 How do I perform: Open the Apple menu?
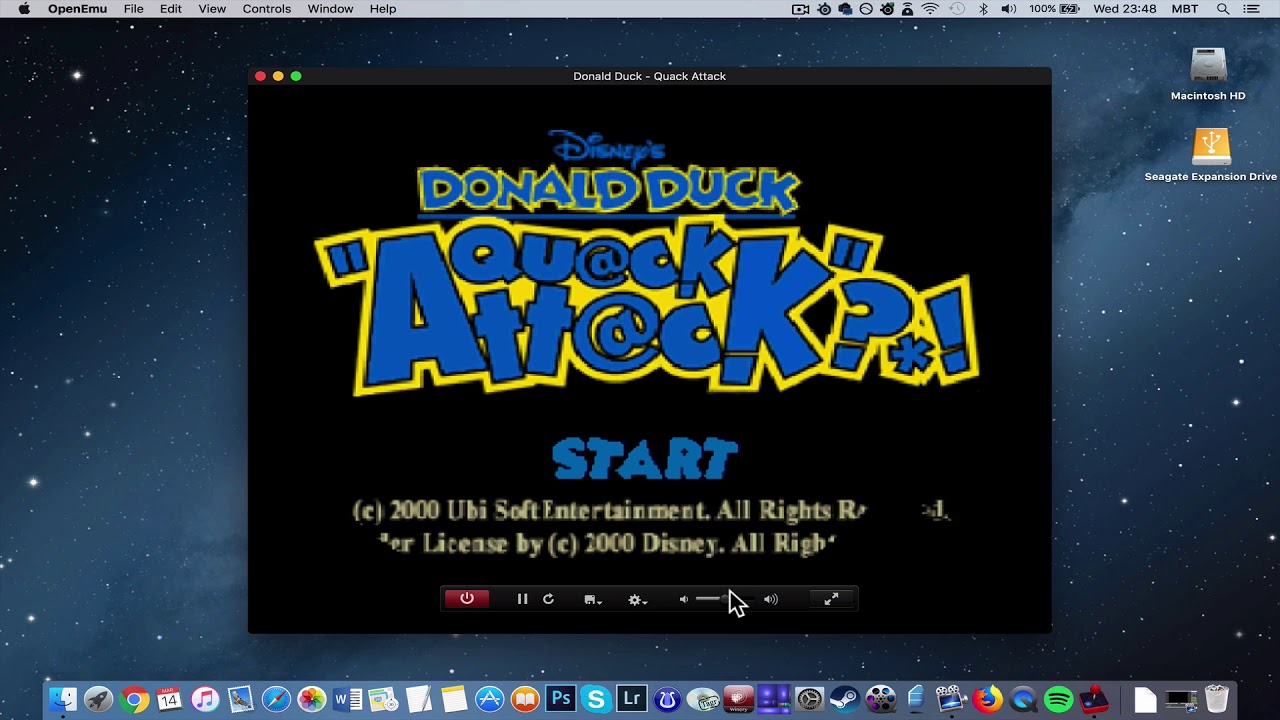(x=24, y=9)
